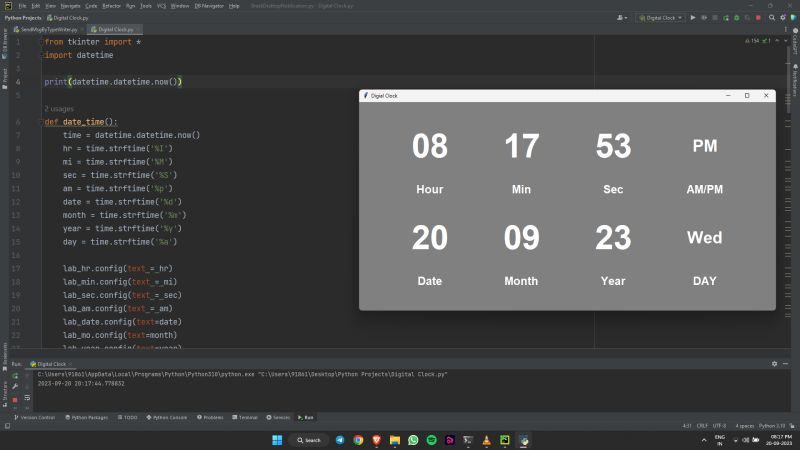Click line 4 print statement in editor
800x450 pixels.
(113, 82)
